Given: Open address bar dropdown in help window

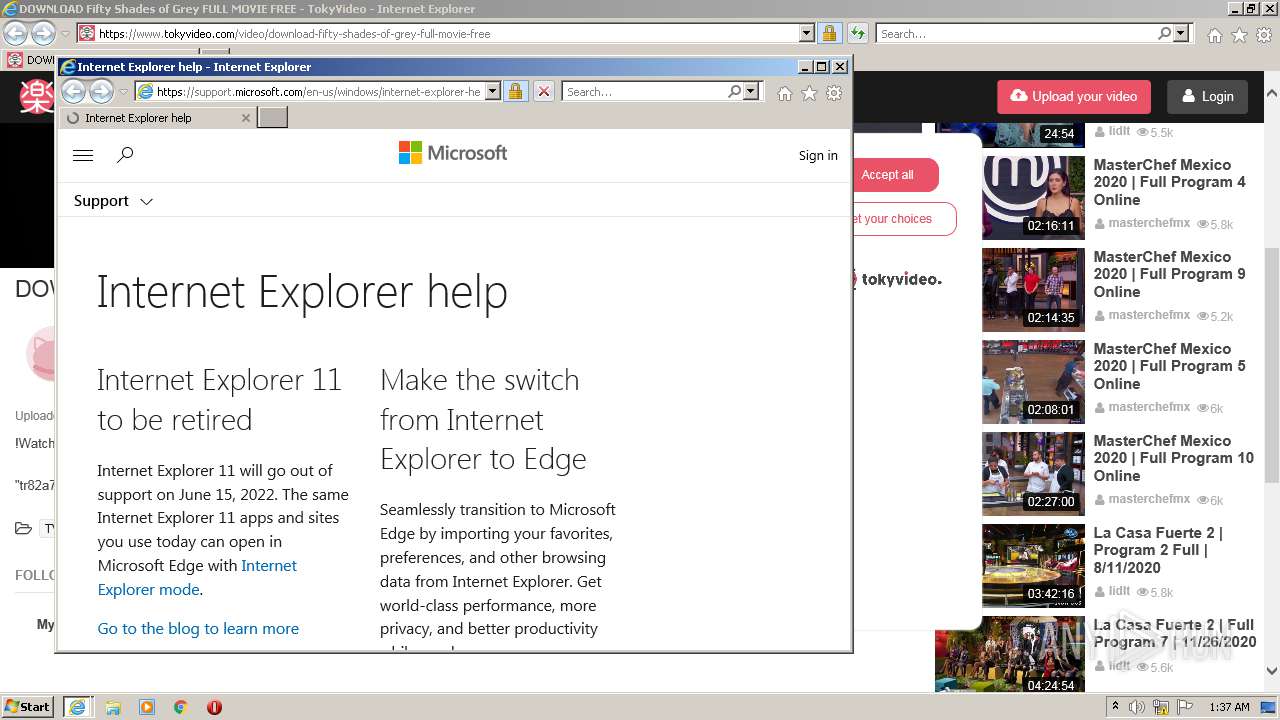Looking at the screenshot, I should click(492, 92).
